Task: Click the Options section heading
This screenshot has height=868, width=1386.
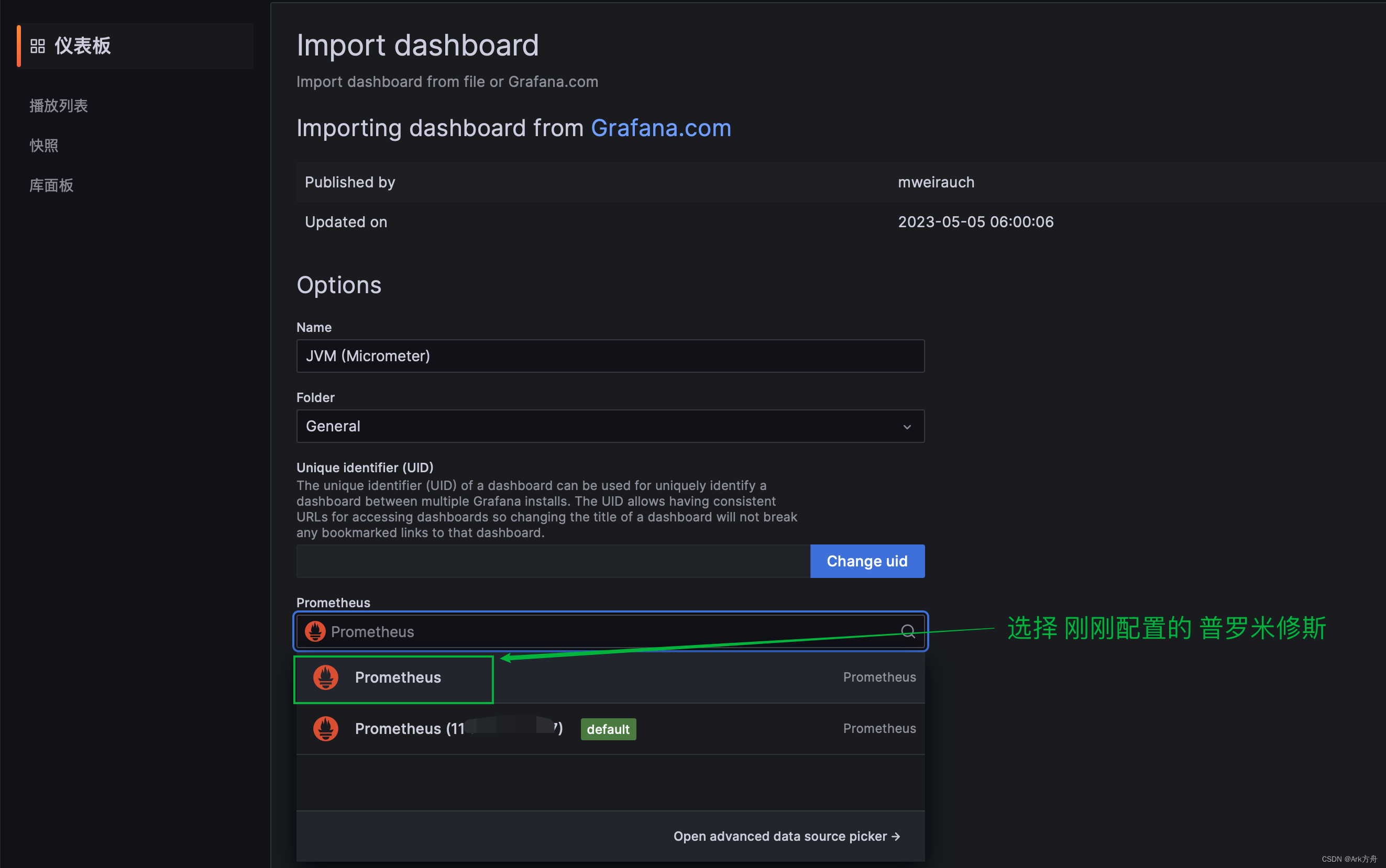Action: pyautogui.click(x=339, y=285)
